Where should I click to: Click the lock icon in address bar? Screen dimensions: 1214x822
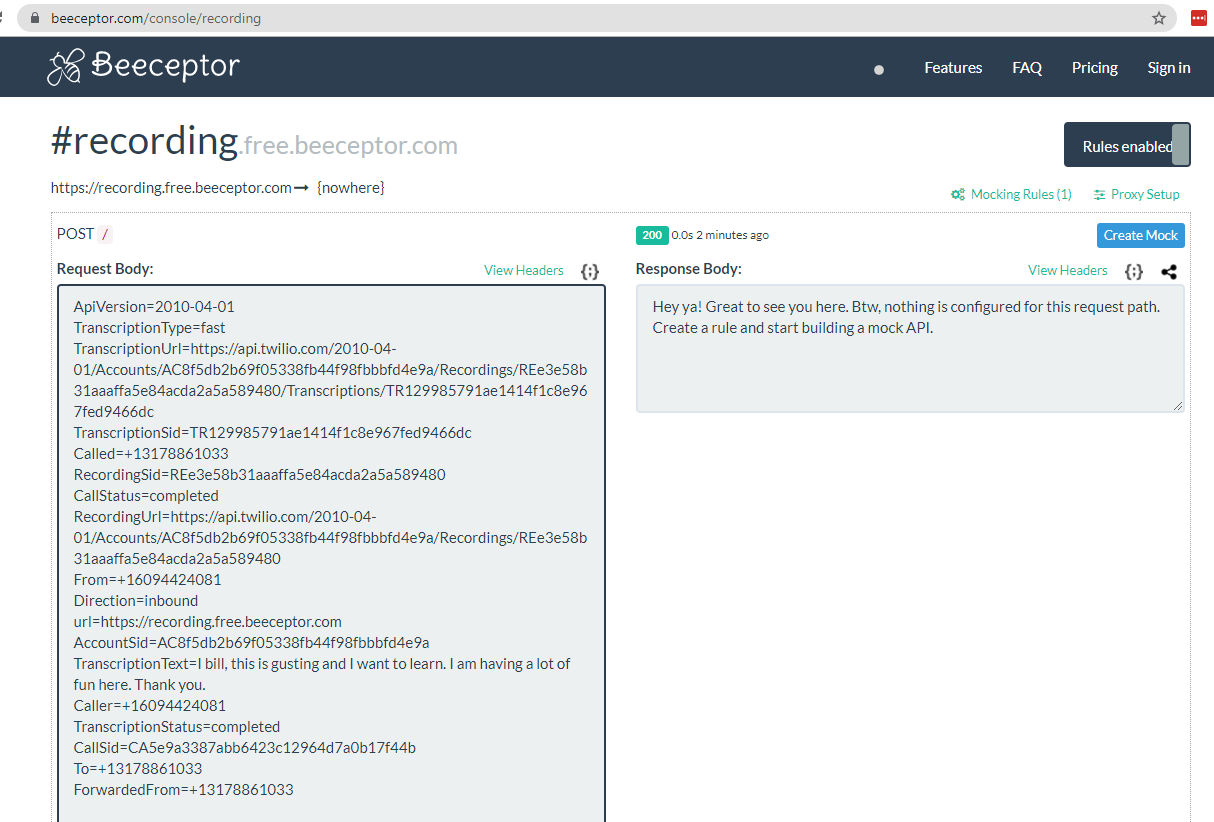coord(36,18)
